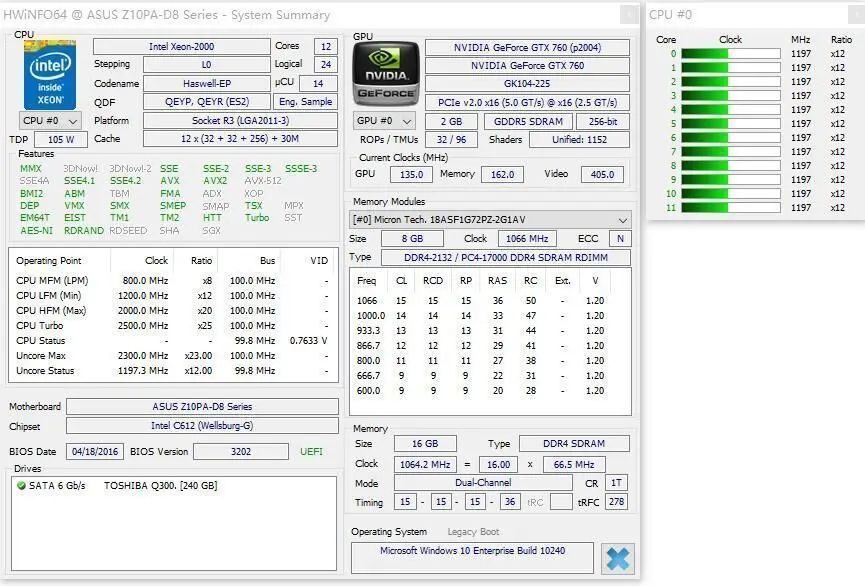Viewport: 865px width, 586px height.
Task: Select the Intel Xeon-2000 CPU name field
Action: 181,47
